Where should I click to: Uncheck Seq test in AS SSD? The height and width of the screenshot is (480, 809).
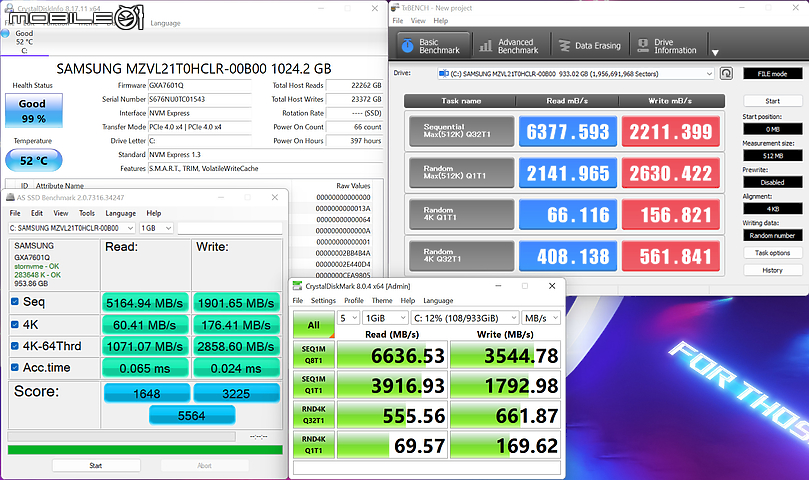[x=15, y=301]
